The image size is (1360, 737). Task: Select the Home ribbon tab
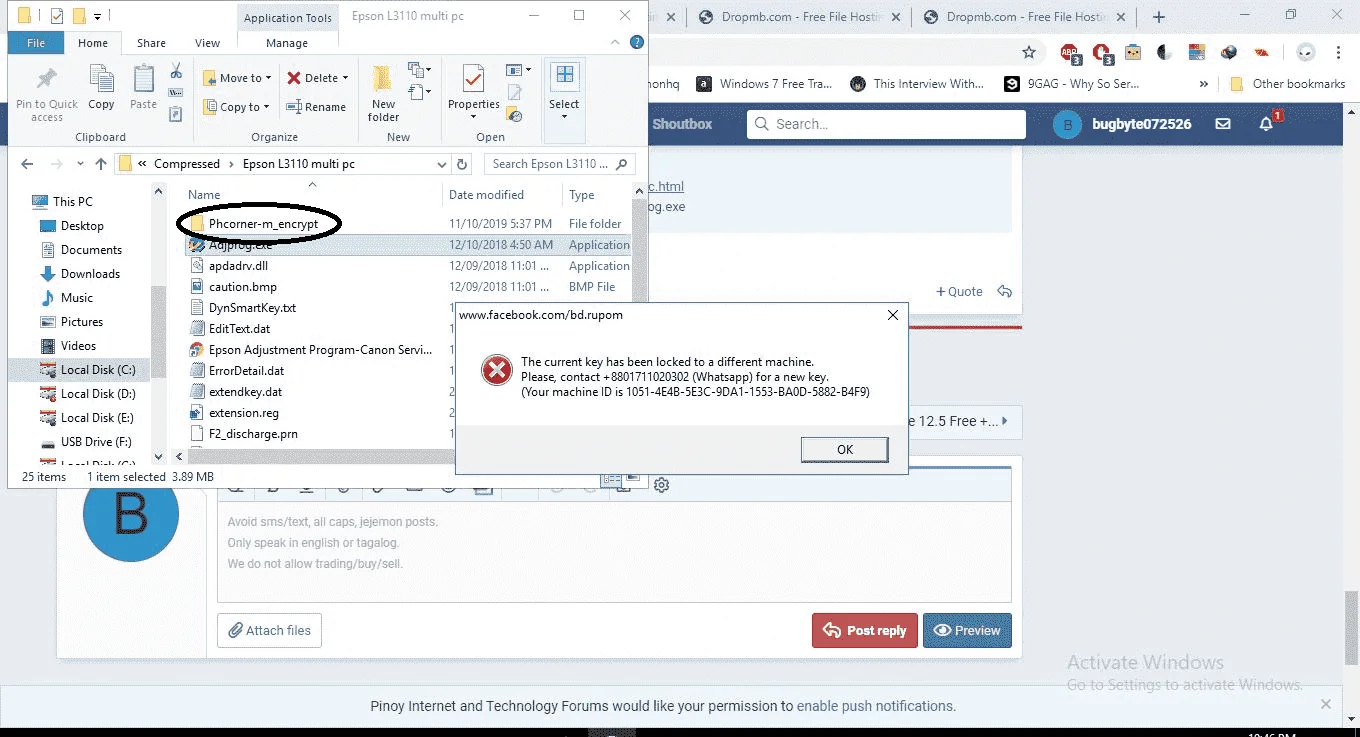(93, 43)
